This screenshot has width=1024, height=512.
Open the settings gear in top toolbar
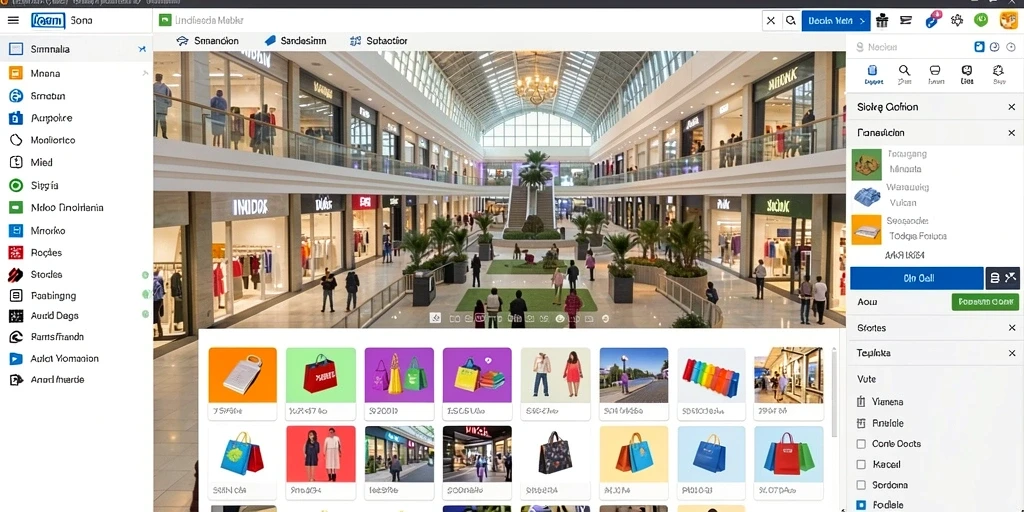(x=957, y=20)
